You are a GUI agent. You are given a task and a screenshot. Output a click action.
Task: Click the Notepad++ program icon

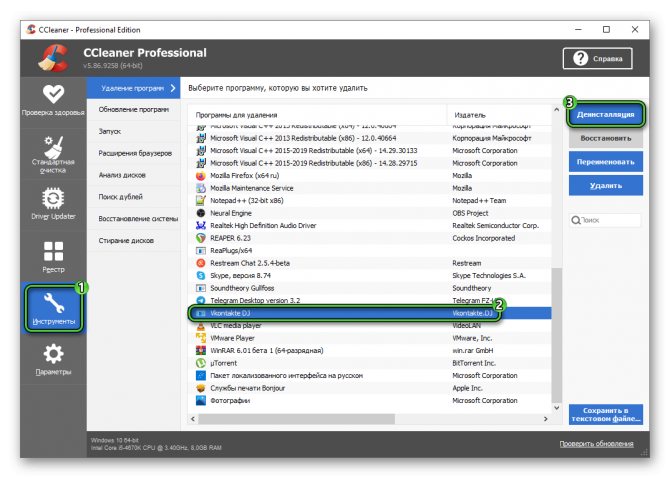tap(200, 200)
